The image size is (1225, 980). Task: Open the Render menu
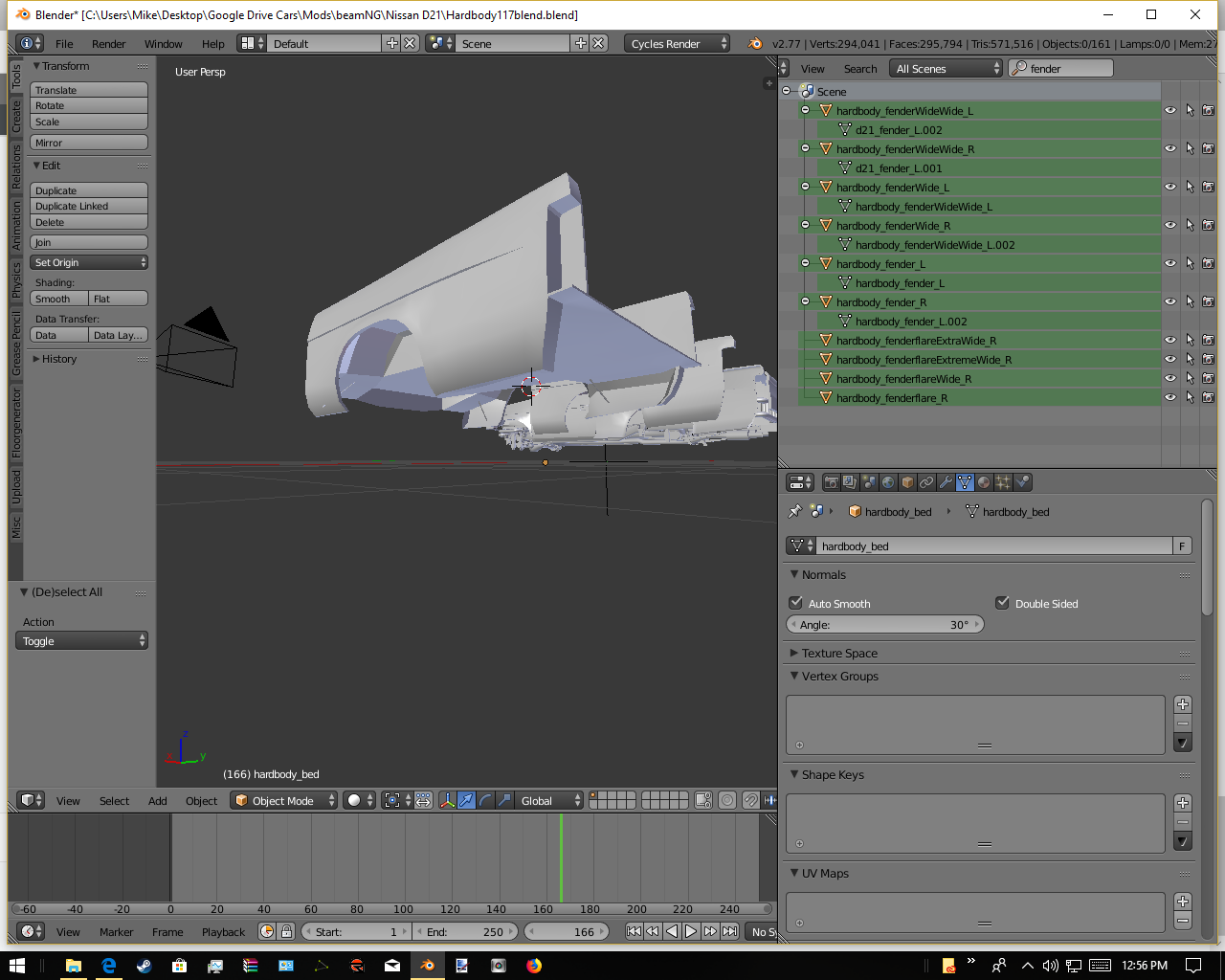point(109,43)
